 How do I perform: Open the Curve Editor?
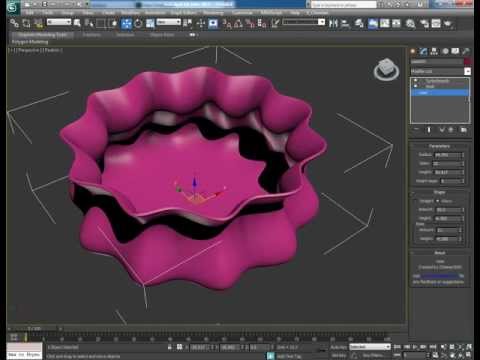[x=384, y=23]
